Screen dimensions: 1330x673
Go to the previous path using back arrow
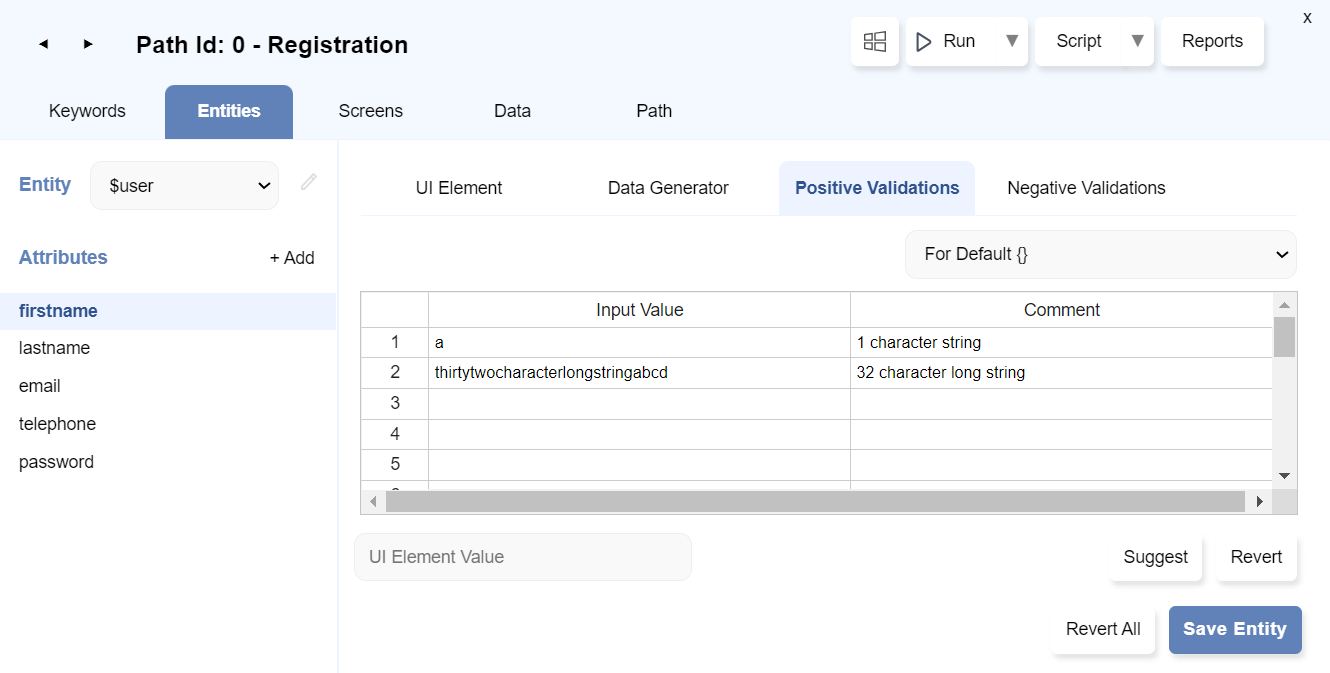click(x=44, y=44)
